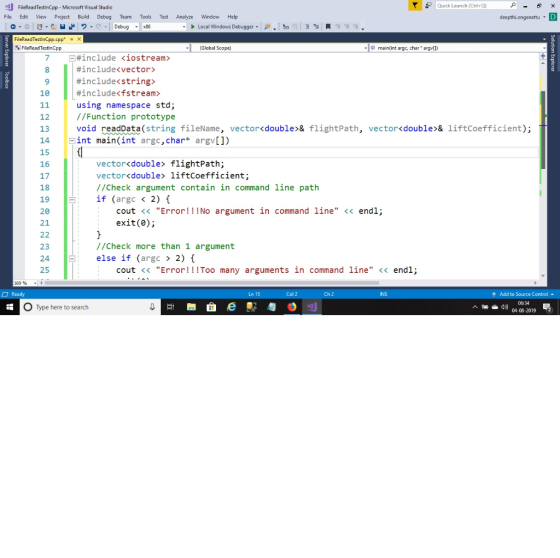Click the Navigate Backward toolbar icon

coord(13,27)
